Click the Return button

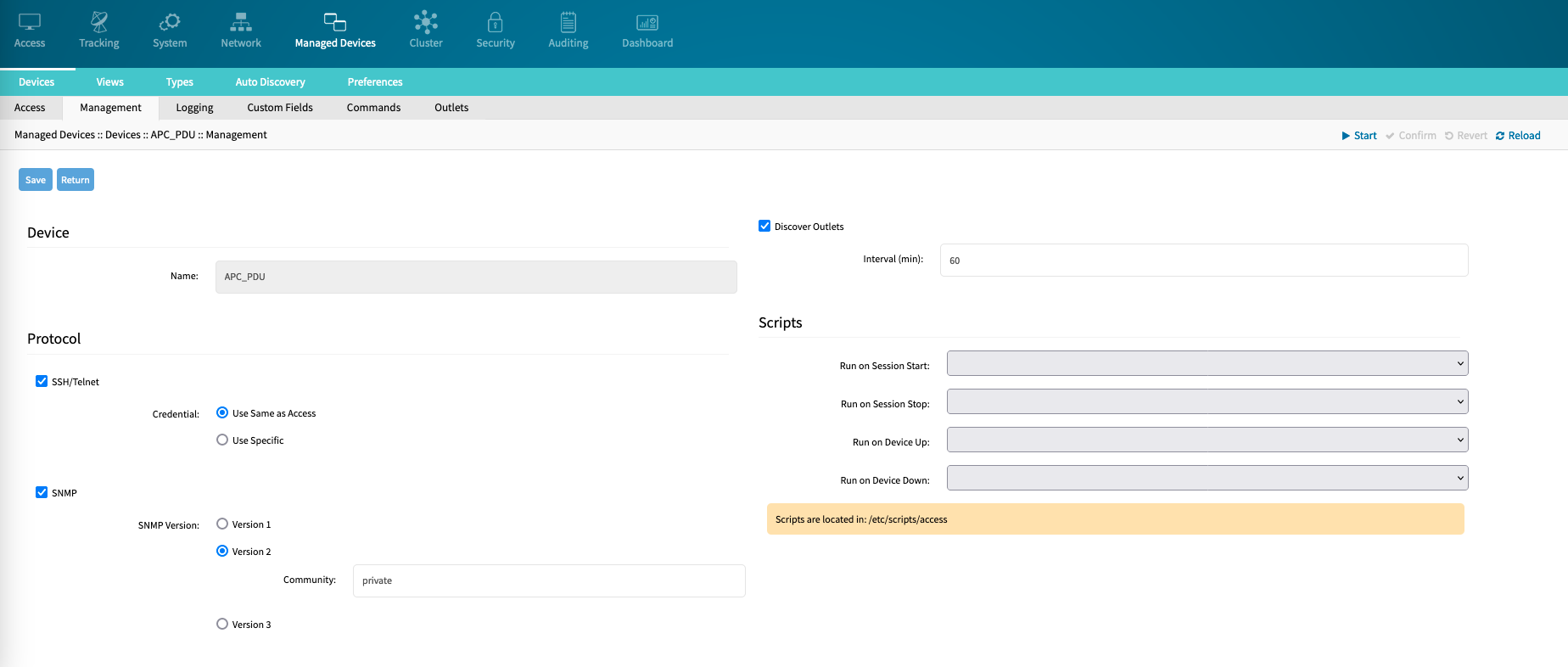coord(76,180)
